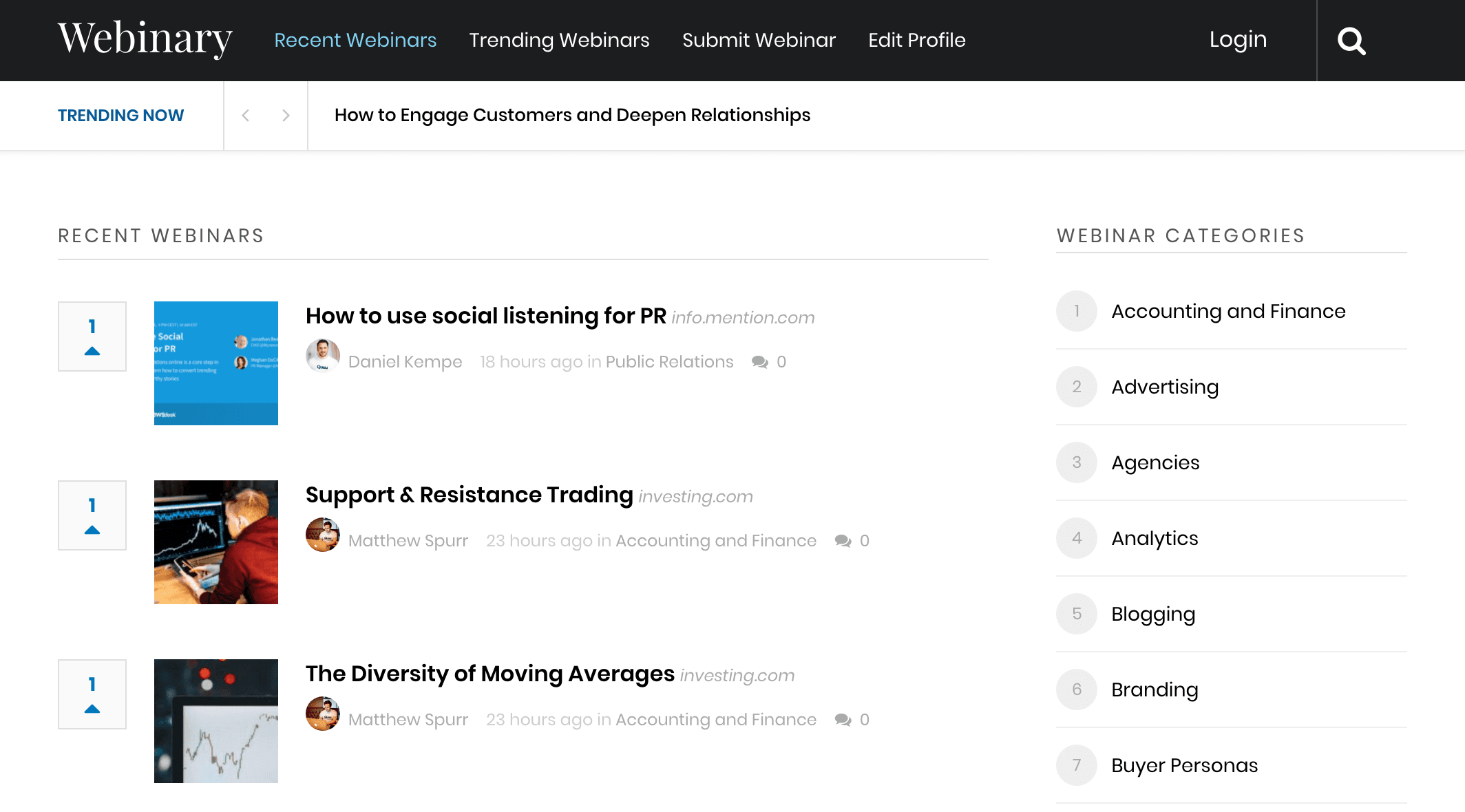Open the search magnifier icon
The image size is (1465, 812).
1351,41
